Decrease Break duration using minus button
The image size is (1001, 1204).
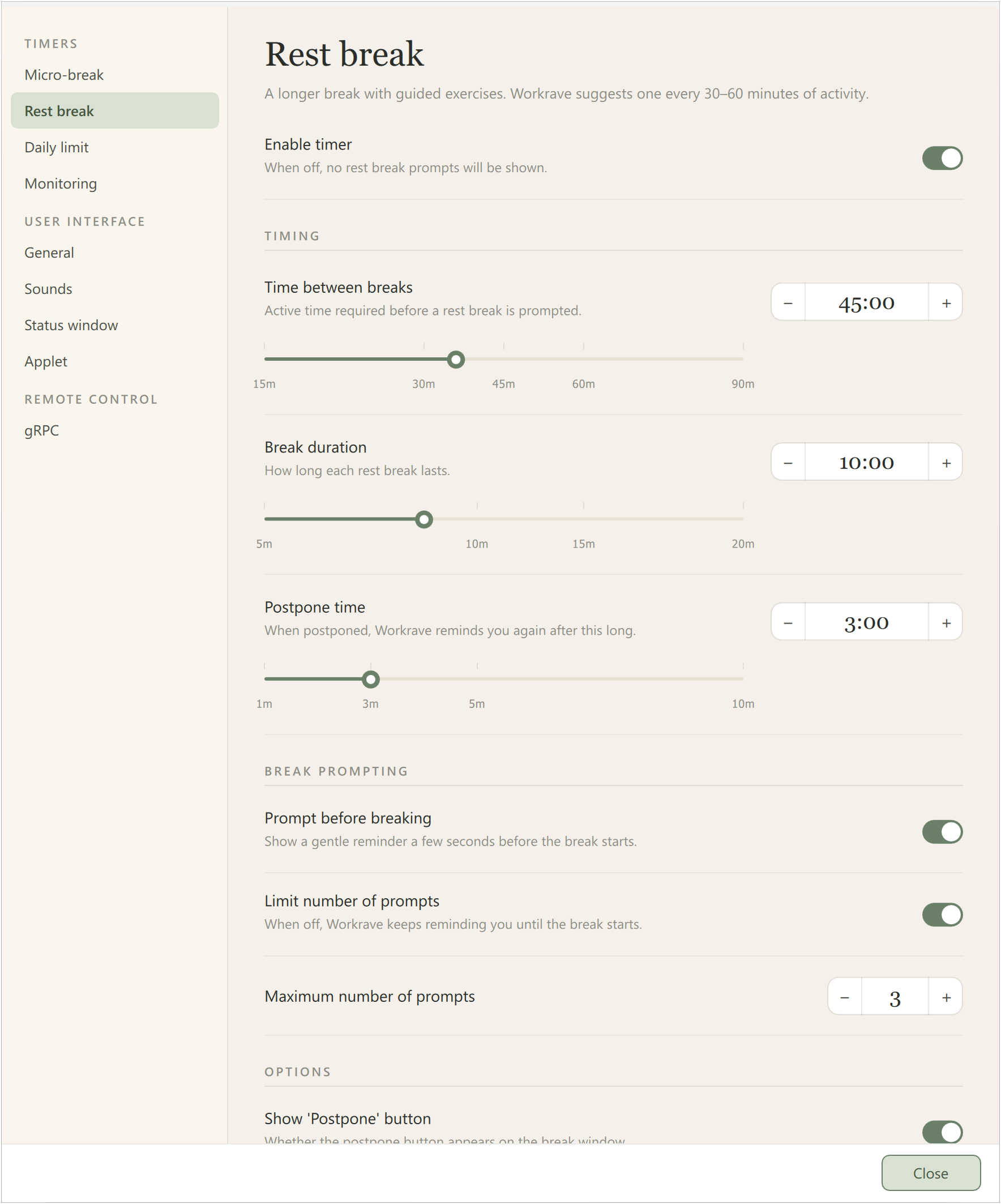pyautogui.click(x=788, y=462)
